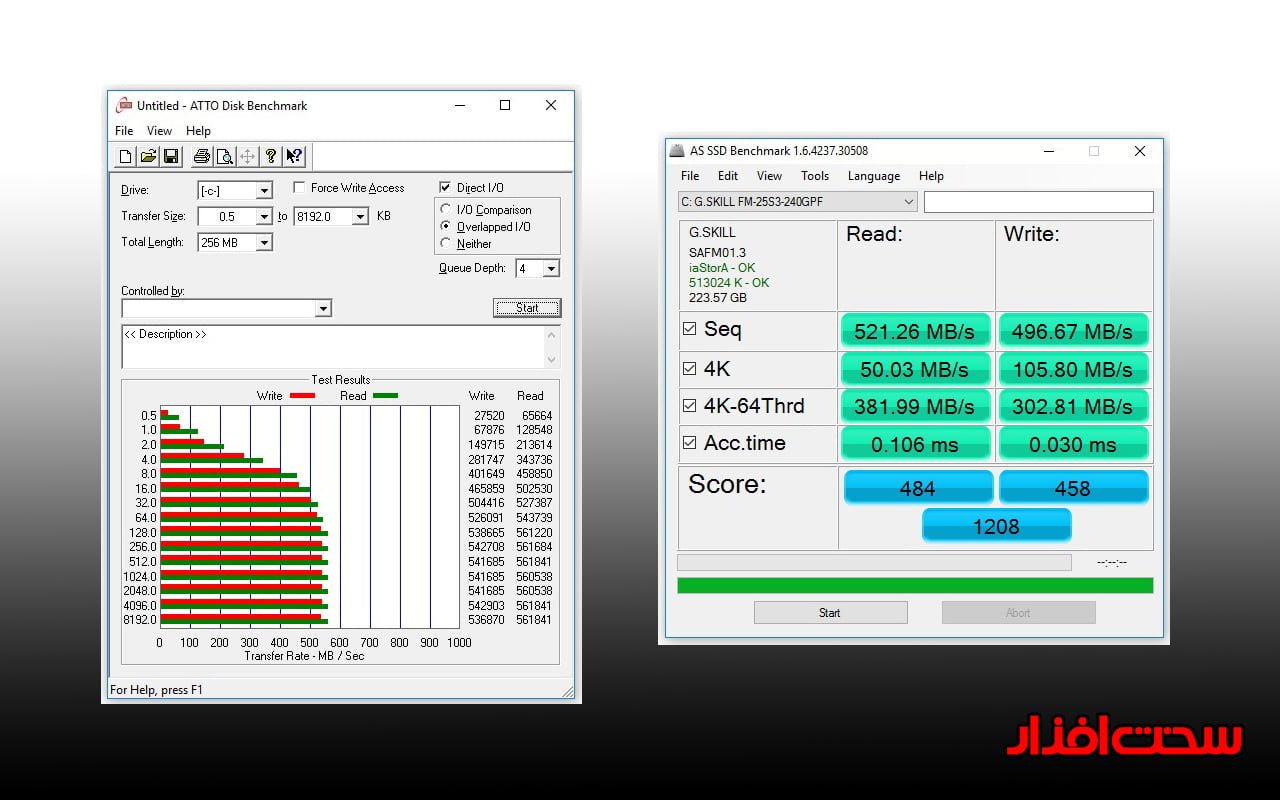The image size is (1280, 800).
Task: Uncheck the Direct I/O checkbox
Action: (x=446, y=188)
